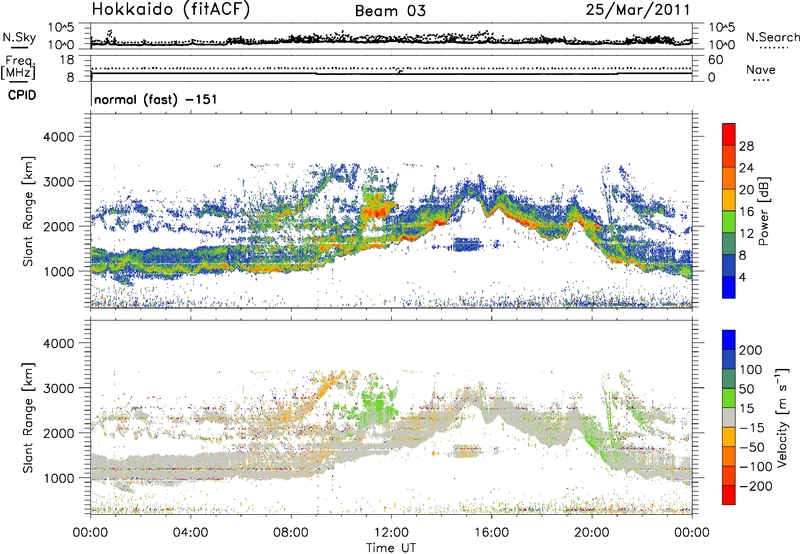Screen dimensions: 800x554
Task: Click the 'Power [dB]' colorbar title
Action: (x=763, y=211)
